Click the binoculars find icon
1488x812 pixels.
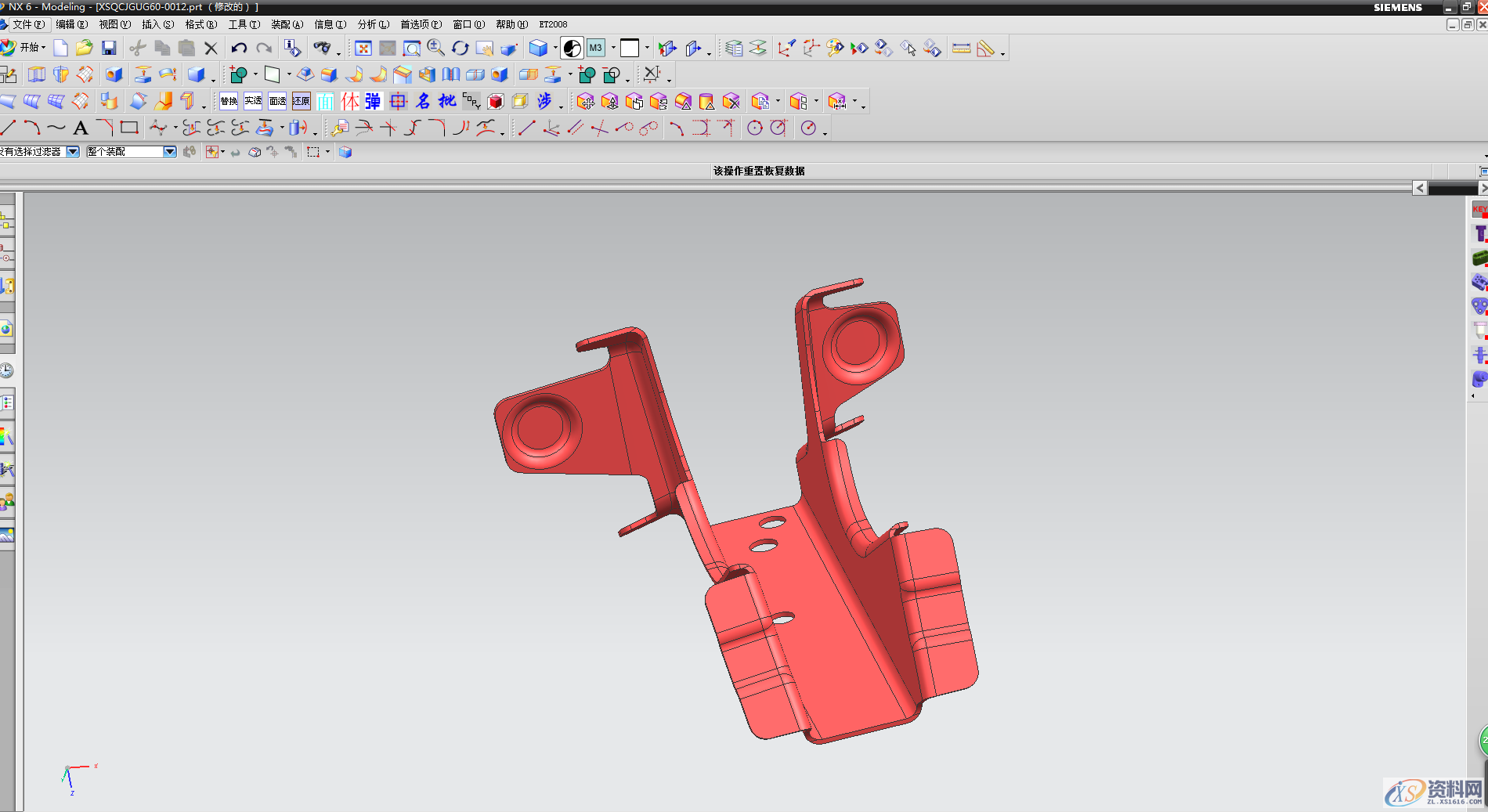point(321,49)
